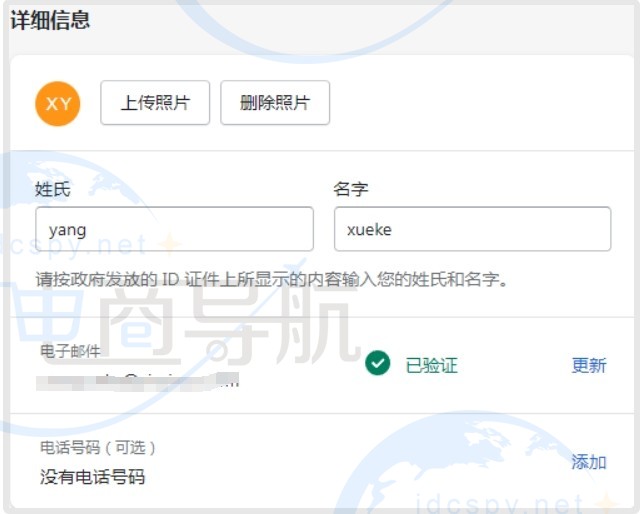This screenshot has width=640, height=514.
Task: Open the 更新 link for email
Action: tap(588, 365)
